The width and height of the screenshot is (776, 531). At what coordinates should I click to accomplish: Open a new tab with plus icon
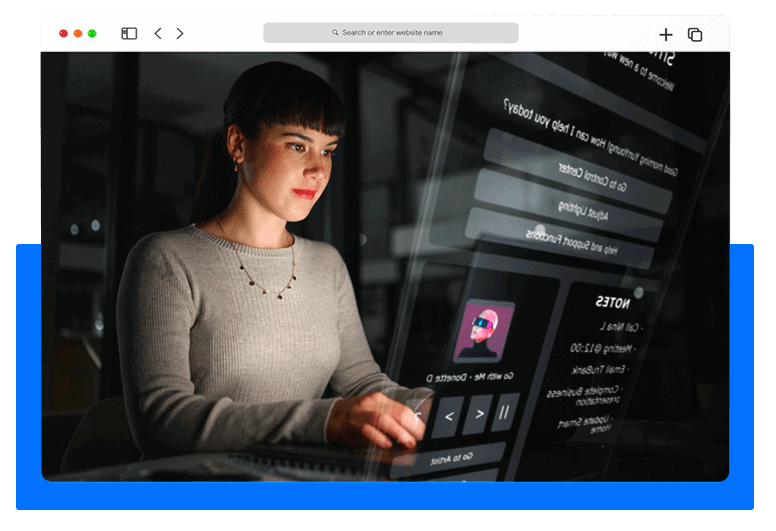666,34
